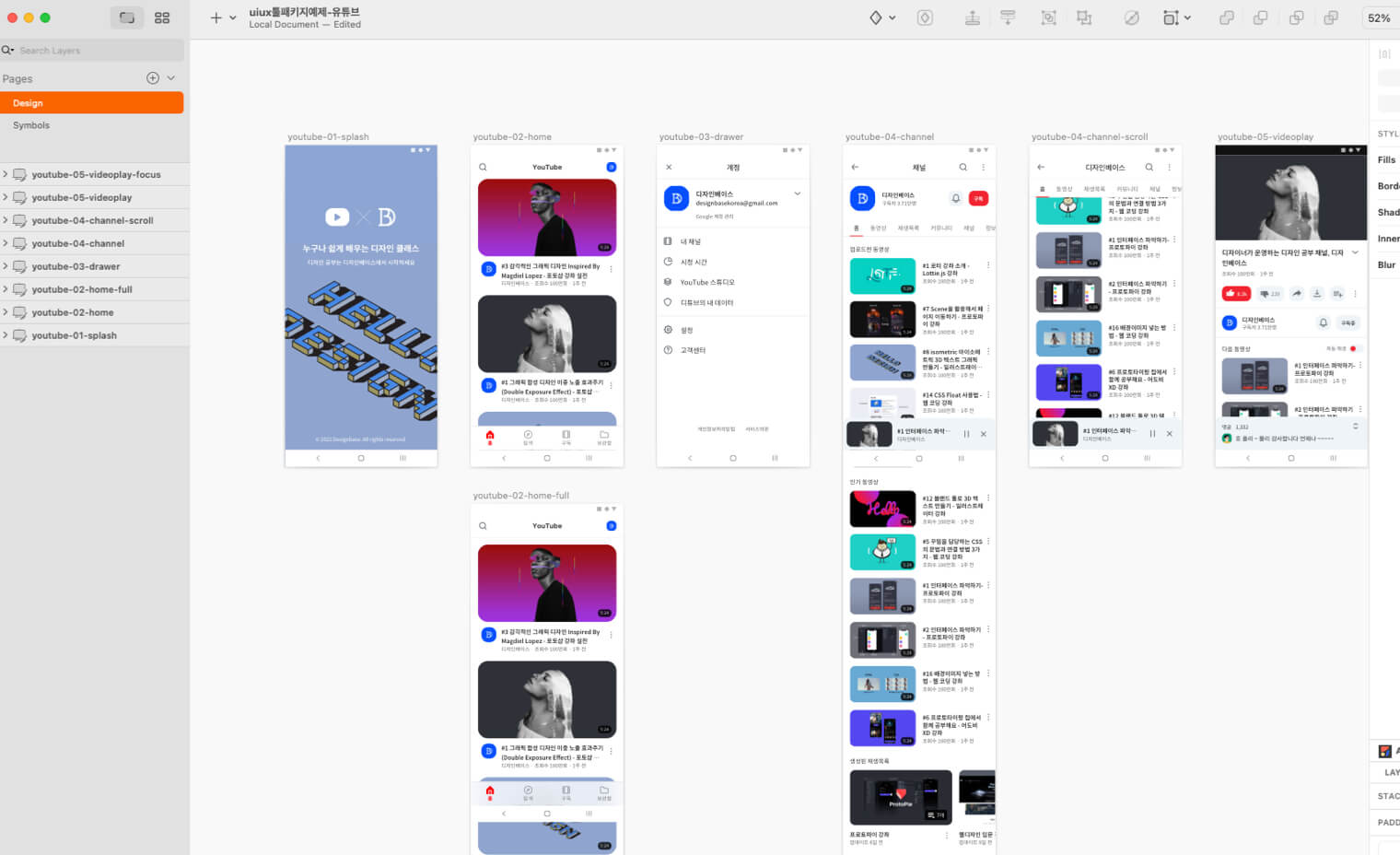
Task: Click share arrow icon in youtube-05-videoplay artboard
Action: point(1296,293)
